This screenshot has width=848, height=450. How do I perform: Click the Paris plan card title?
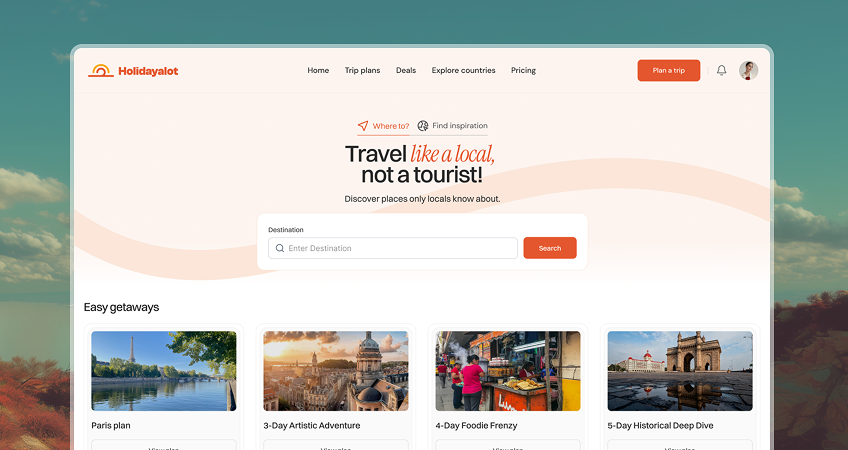111,426
